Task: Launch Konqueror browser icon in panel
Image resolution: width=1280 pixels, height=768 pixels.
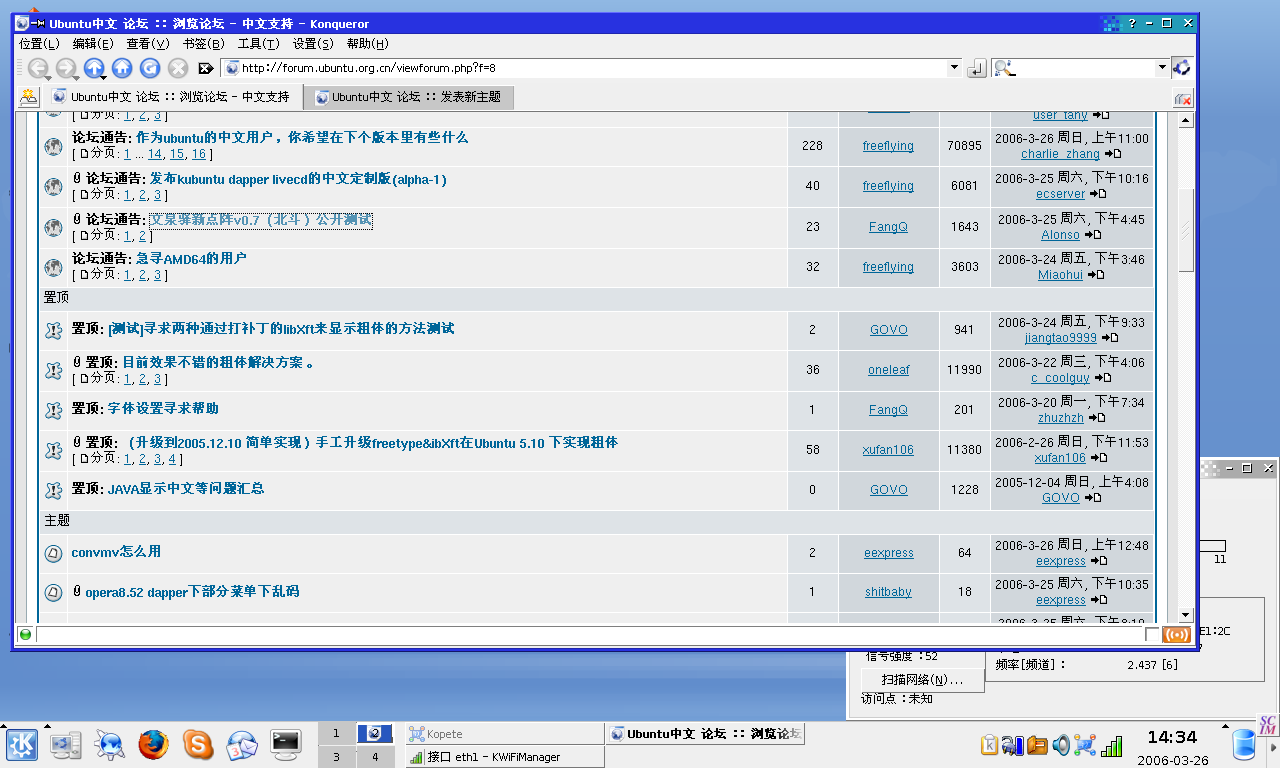Action: 110,744
